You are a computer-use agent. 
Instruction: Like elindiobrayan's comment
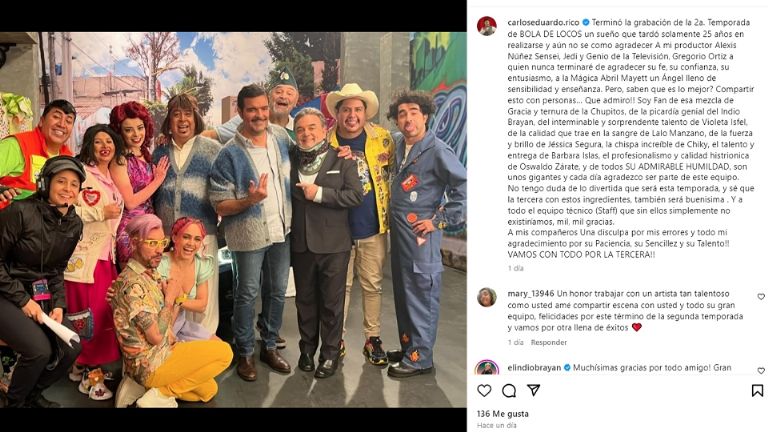[x=761, y=370]
